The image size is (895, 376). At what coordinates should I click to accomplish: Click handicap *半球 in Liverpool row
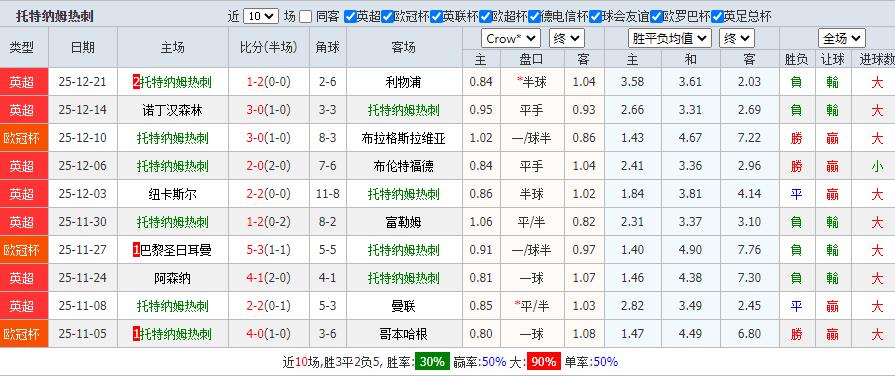(531, 82)
